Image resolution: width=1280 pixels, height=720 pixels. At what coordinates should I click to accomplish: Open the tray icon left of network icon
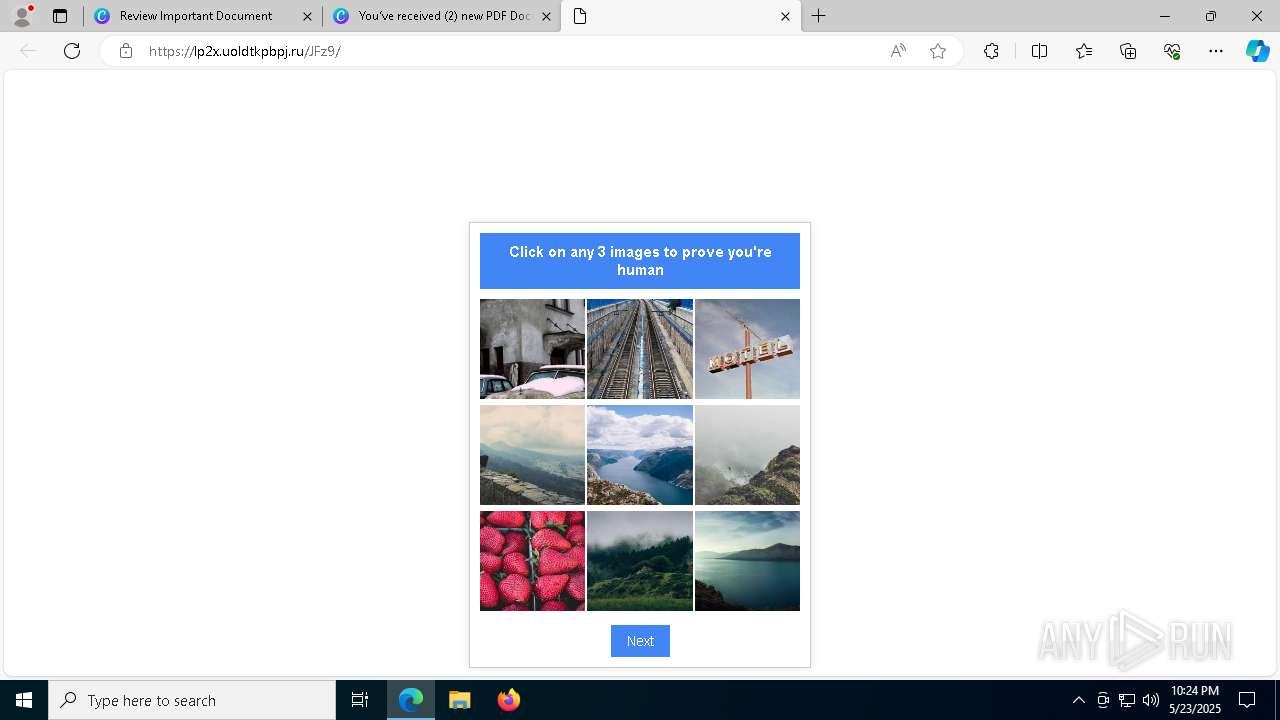pos(1103,700)
